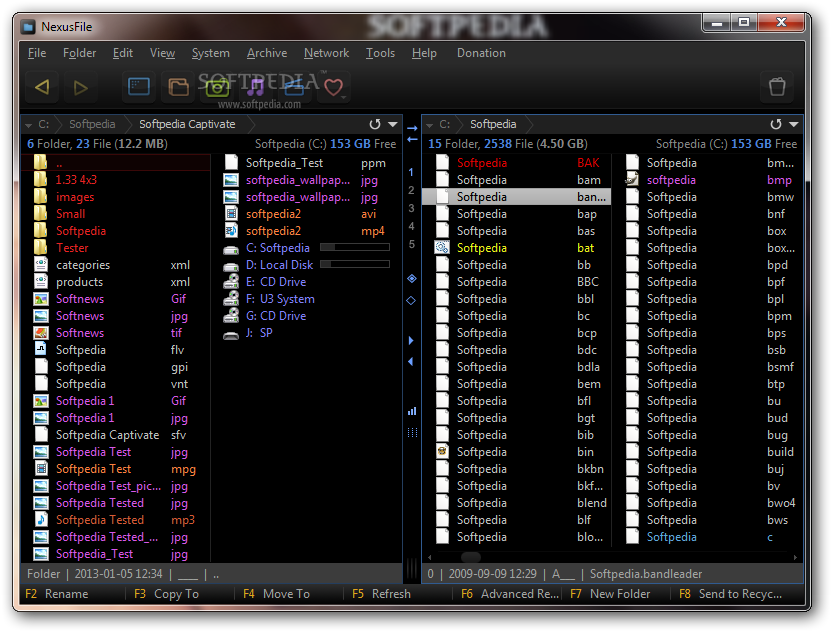Open the View menu
Viewport: 832px width, 632px height.
(162, 53)
